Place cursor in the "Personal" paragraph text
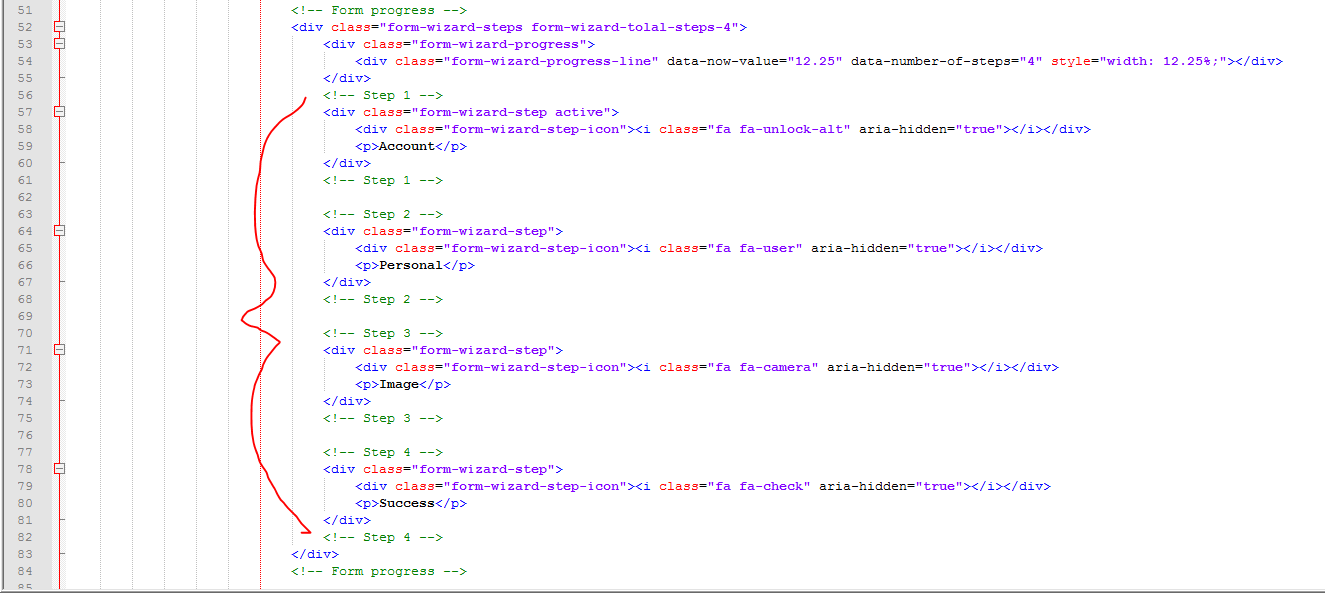This screenshot has width=1325, height=593. coord(411,265)
